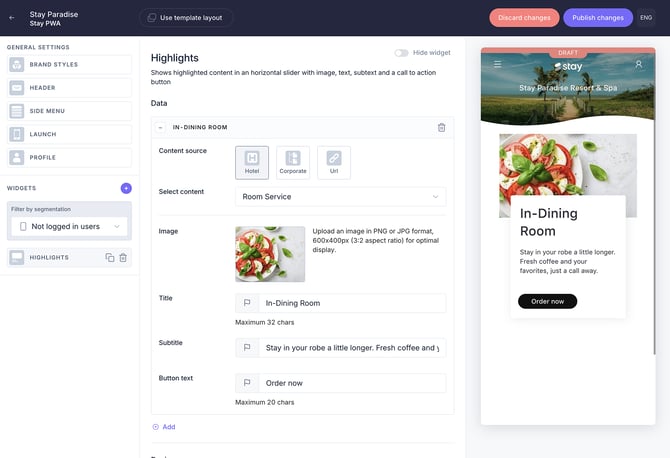Viewport: 670px width, 458px height.
Task: Discard changes
Action: click(524, 18)
